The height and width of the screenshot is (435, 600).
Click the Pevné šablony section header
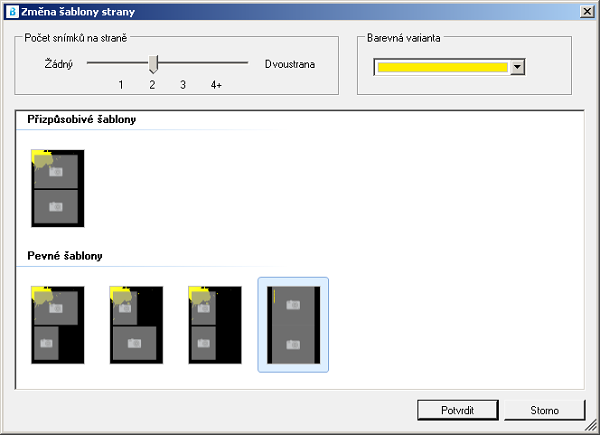pos(65,256)
